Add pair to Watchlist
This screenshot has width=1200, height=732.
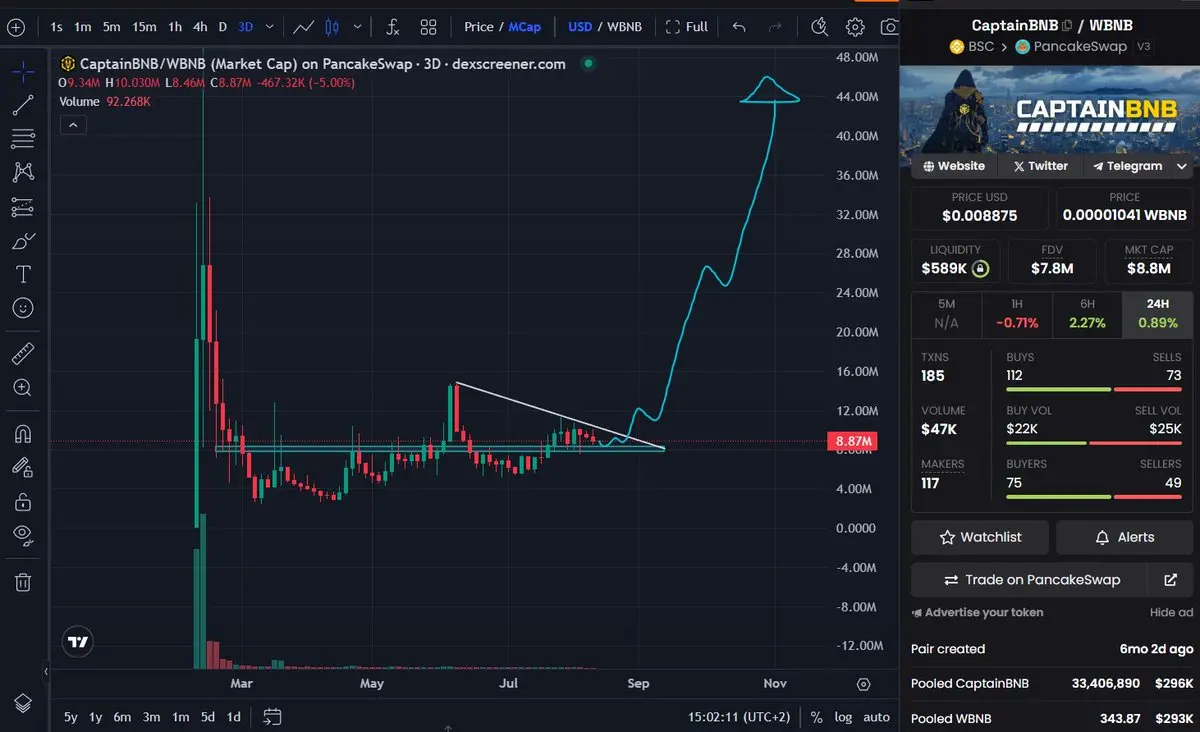click(980, 537)
